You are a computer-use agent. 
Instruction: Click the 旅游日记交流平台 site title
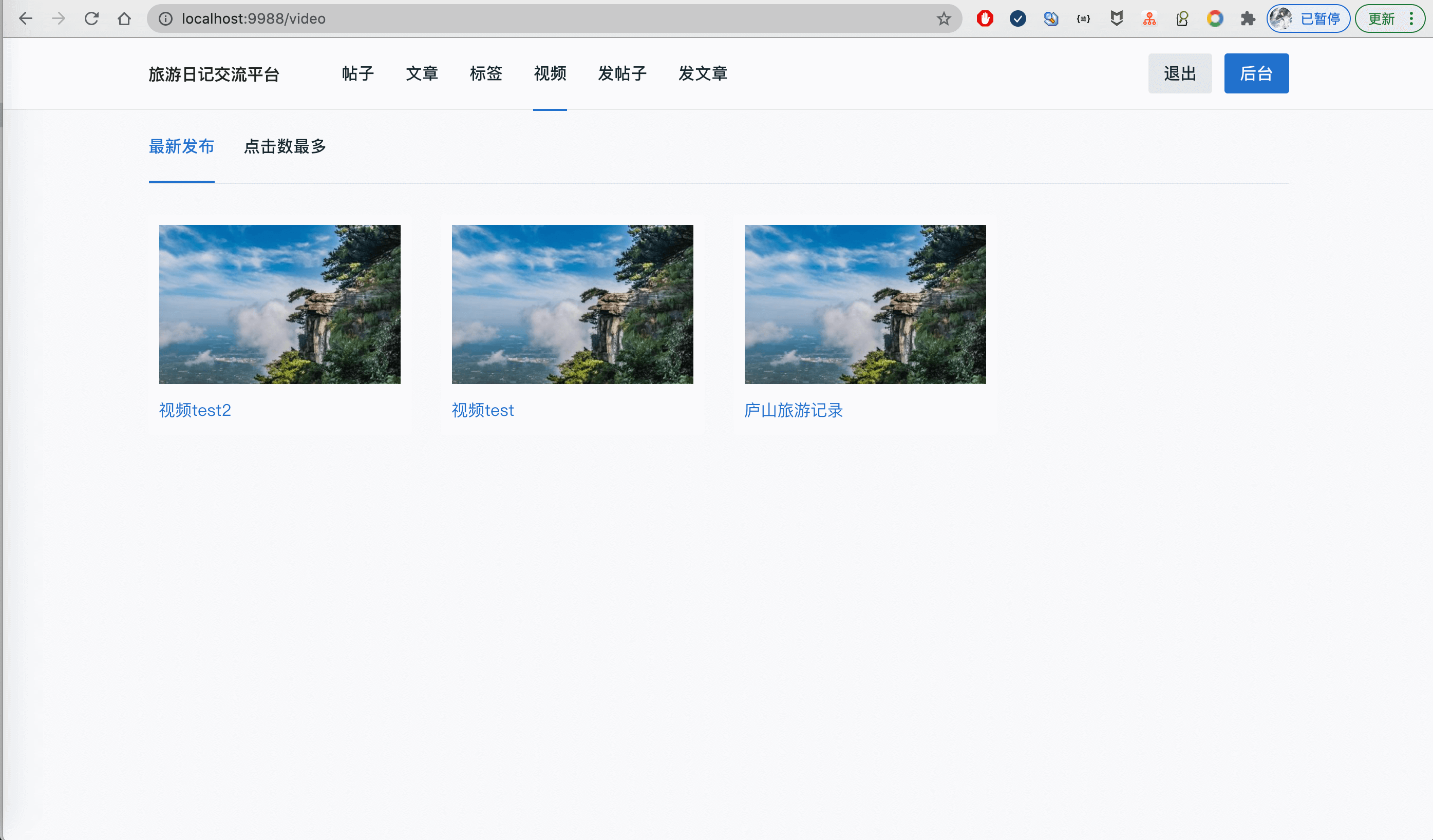click(x=214, y=74)
